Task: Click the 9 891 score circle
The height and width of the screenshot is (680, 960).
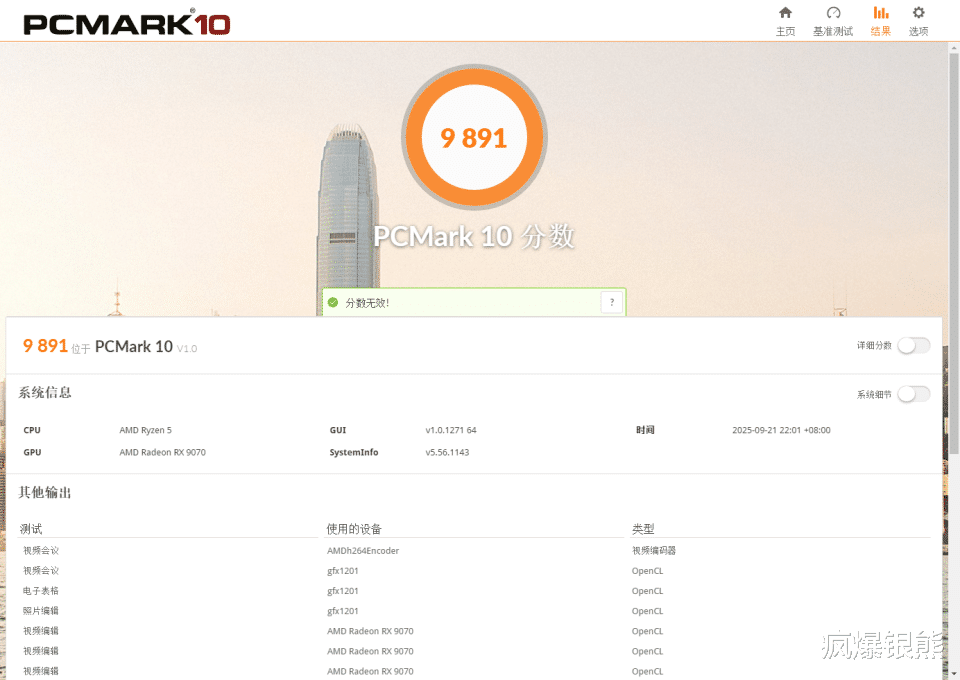Action: pos(474,137)
